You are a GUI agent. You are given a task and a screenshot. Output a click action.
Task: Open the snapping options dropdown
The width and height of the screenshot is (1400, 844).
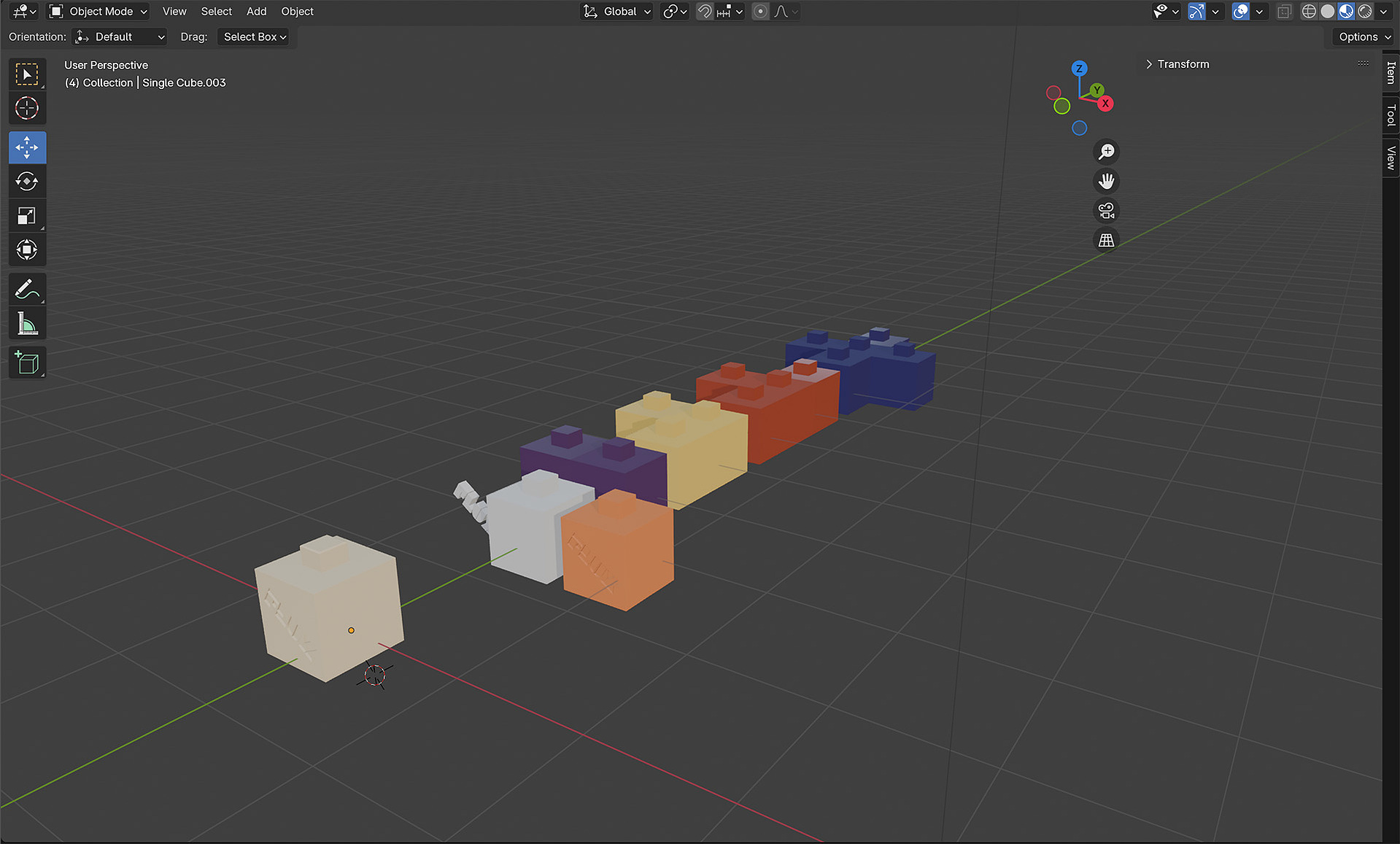point(730,11)
